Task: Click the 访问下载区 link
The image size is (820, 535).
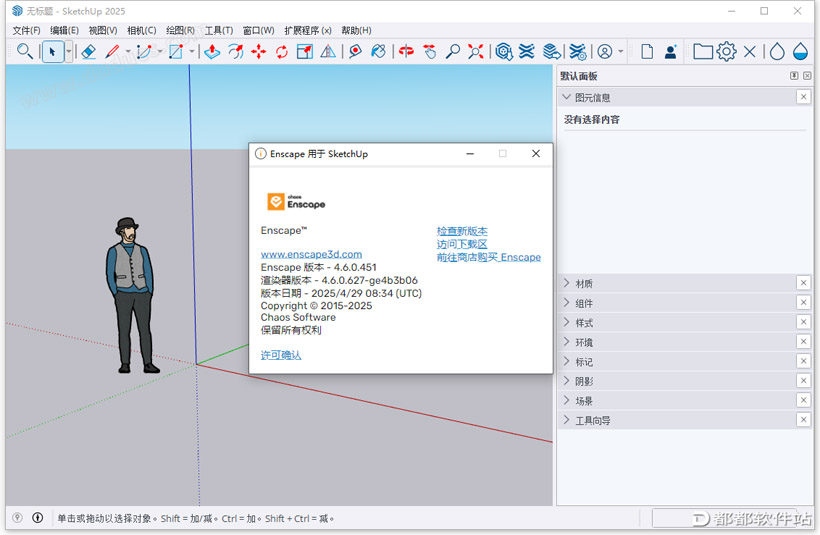Action: [x=462, y=244]
